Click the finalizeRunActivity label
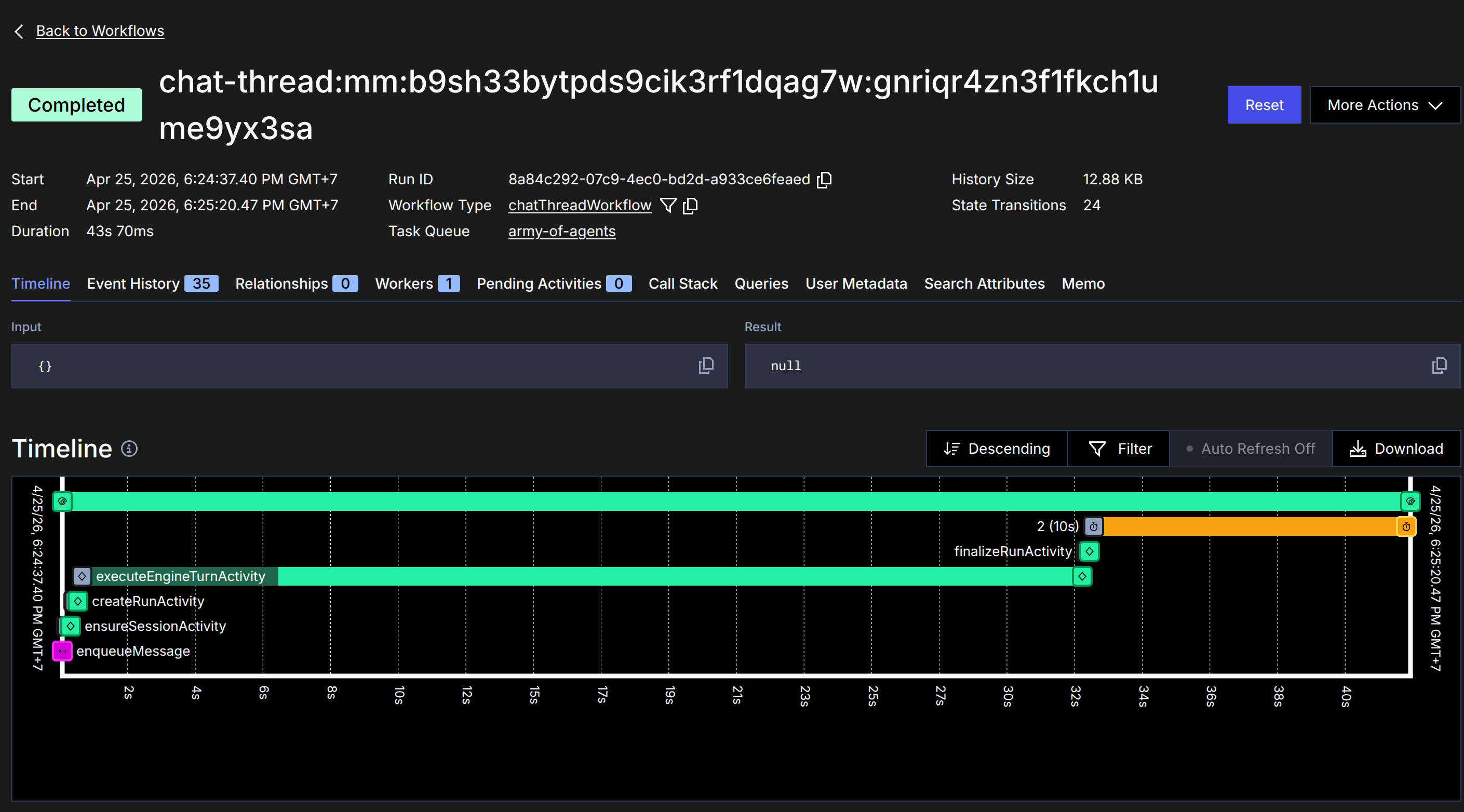Image resolution: width=1464 pixels, height=812 pixels. click(1013, 551)
